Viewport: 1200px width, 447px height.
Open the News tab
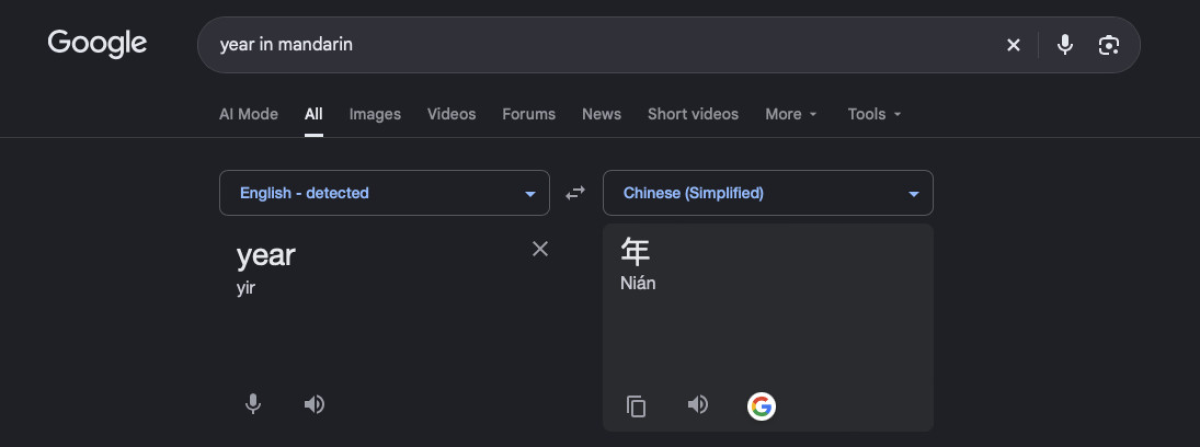pos(602,114)
